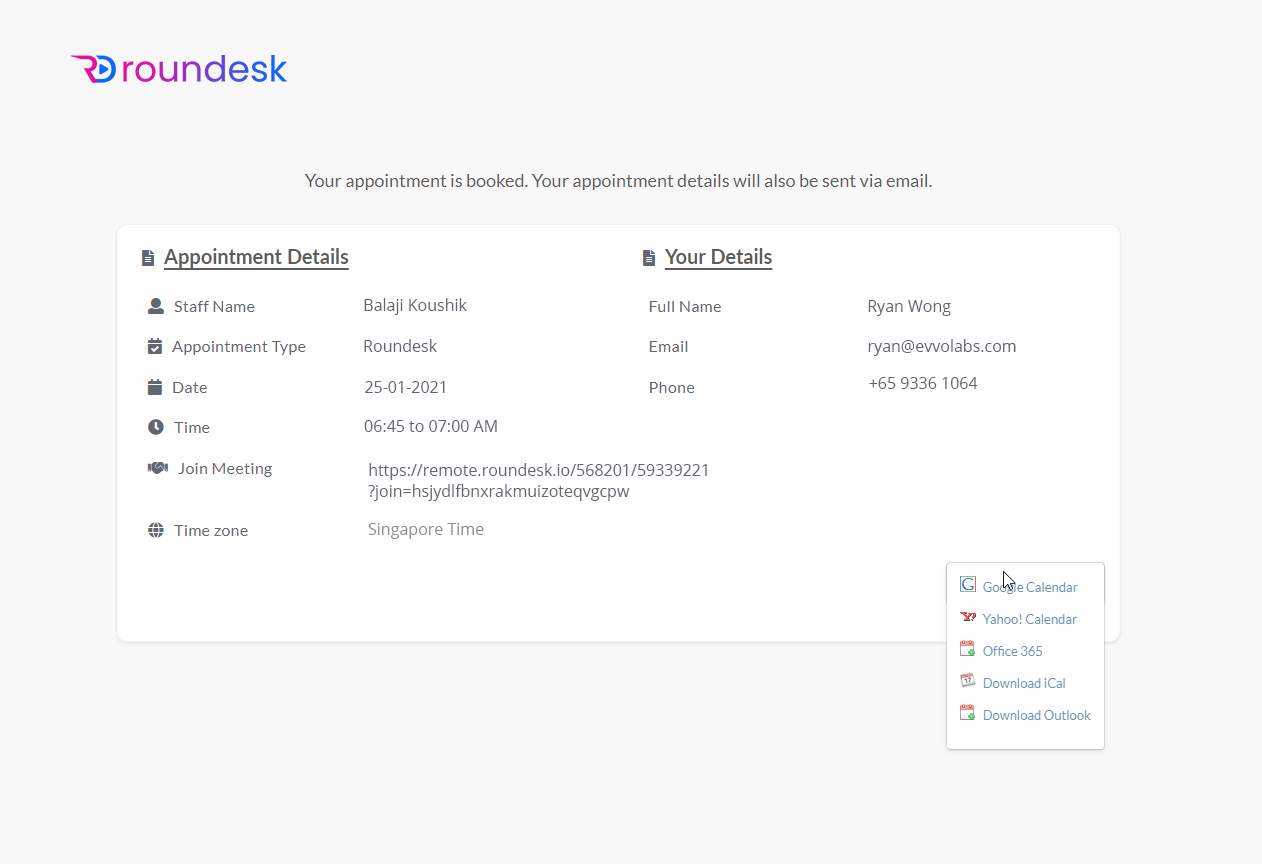Click the time 06:45 to 07:00 AM
Viewport: 1262px width, 864px height.
click(x=431, y=426)
